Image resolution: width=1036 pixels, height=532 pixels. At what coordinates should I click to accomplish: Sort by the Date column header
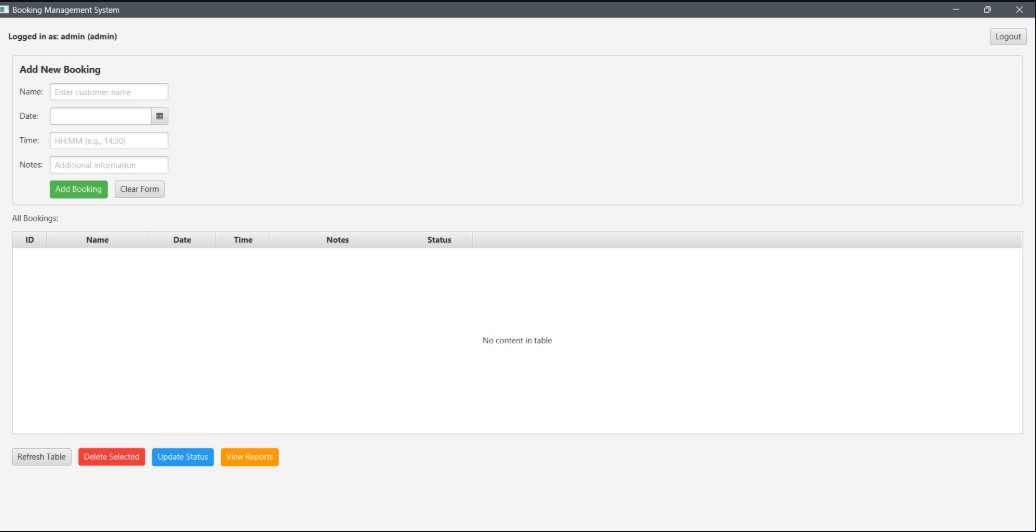182,240
